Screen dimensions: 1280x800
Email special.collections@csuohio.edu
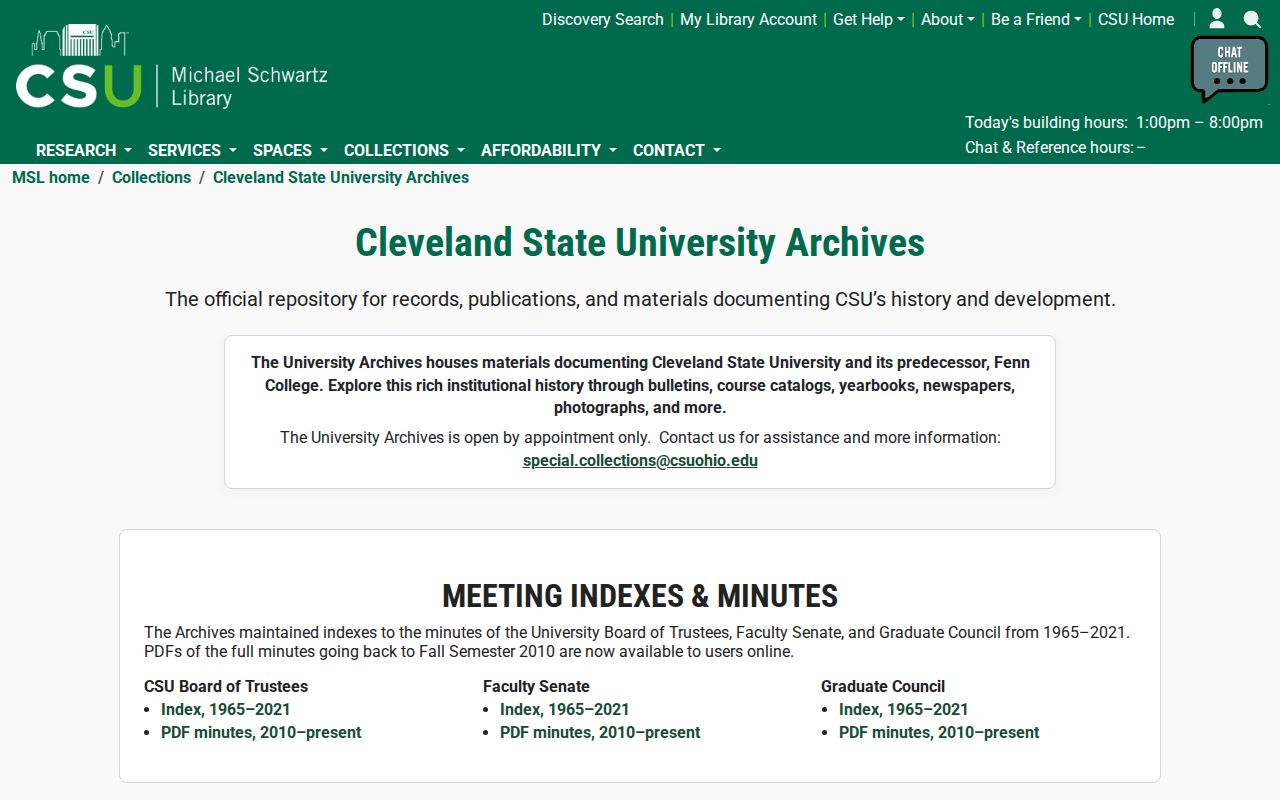coord(640,461)
